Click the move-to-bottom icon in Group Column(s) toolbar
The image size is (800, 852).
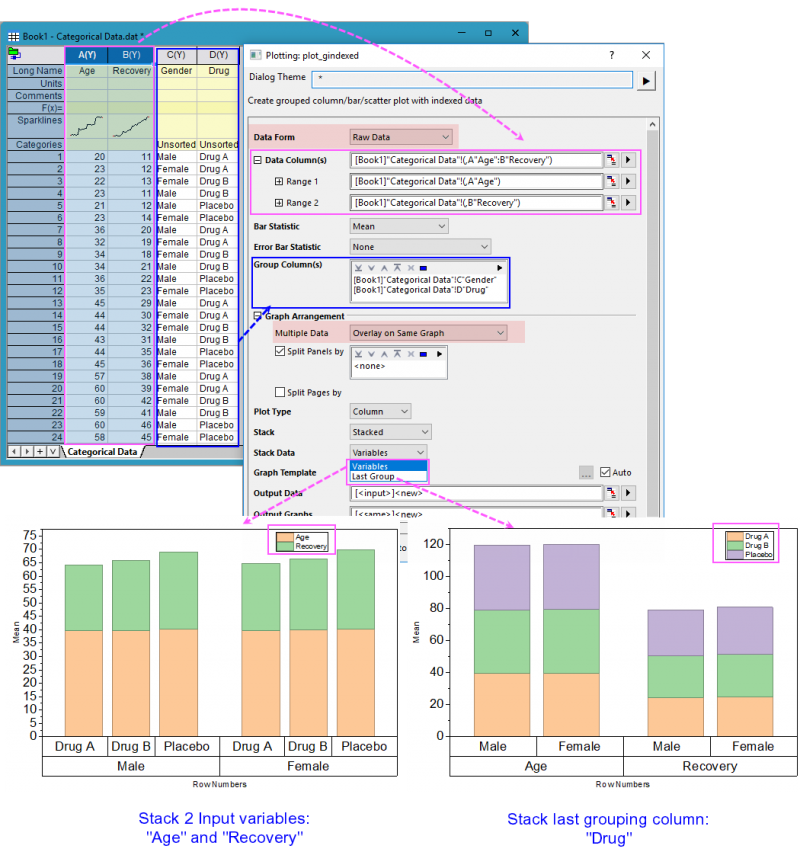click(359, 268)
